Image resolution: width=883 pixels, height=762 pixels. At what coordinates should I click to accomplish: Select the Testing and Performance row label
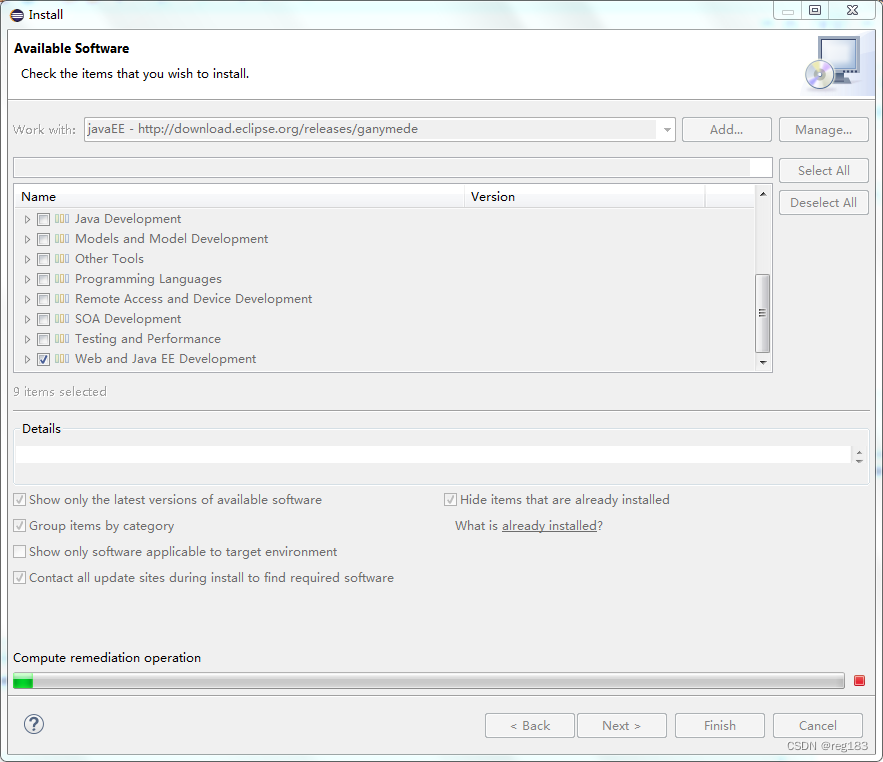point(148,338)
